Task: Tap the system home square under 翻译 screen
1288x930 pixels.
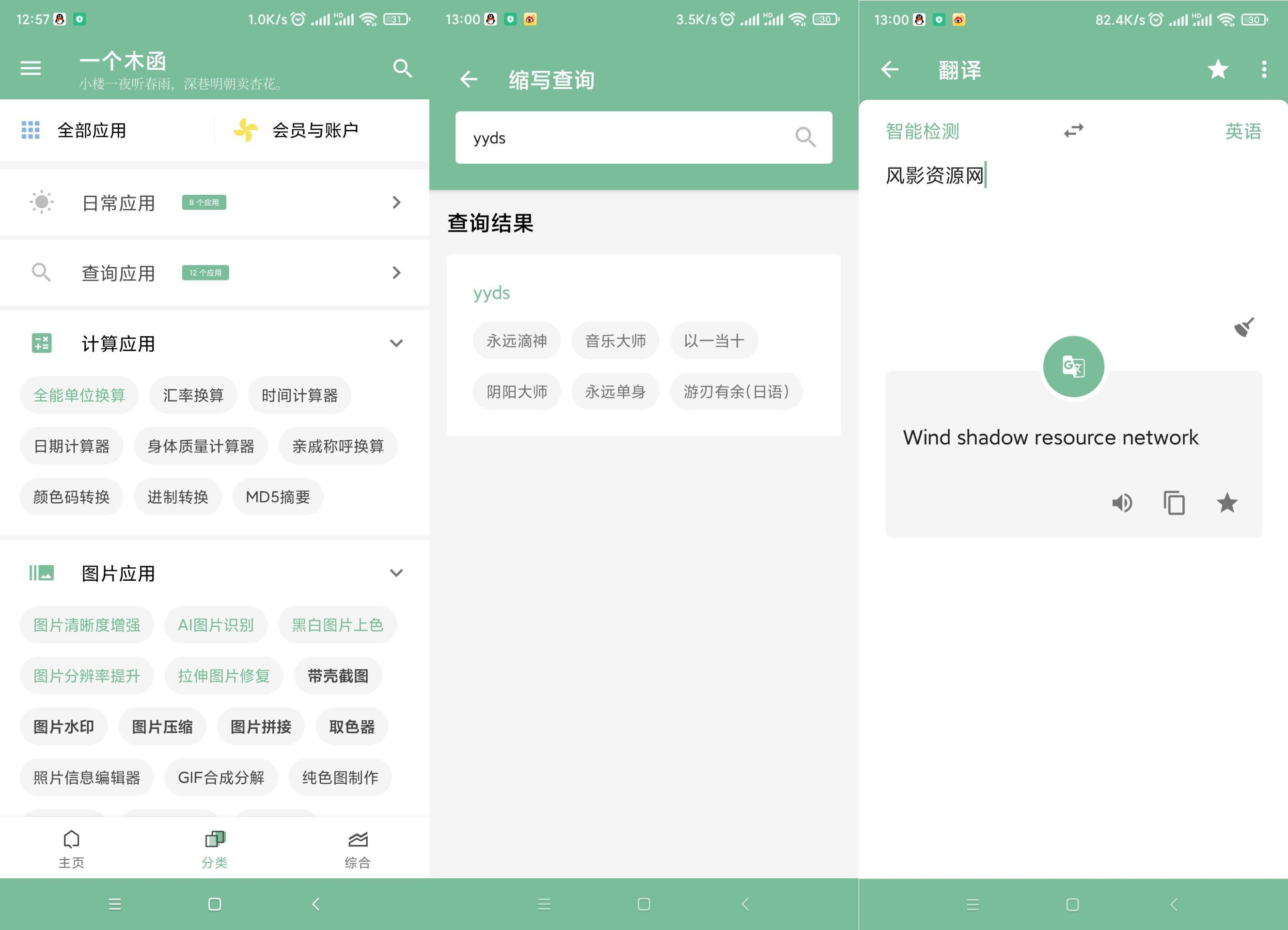Action: pyautogui.click(x=1072, y=904)
